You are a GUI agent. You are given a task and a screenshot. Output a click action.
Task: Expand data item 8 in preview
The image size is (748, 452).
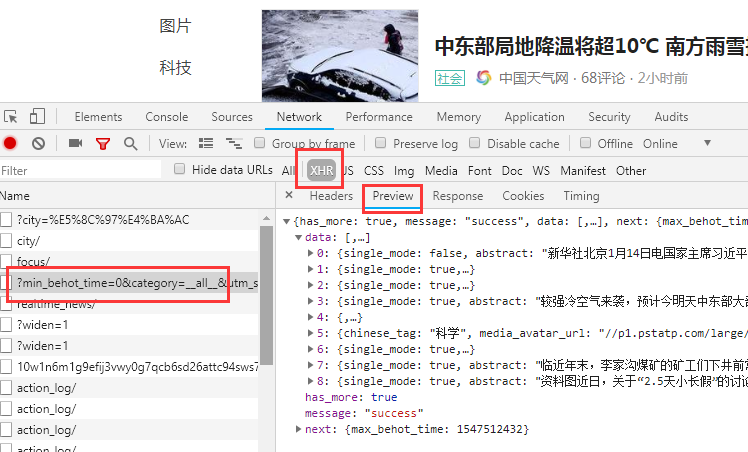pos(310,381)
